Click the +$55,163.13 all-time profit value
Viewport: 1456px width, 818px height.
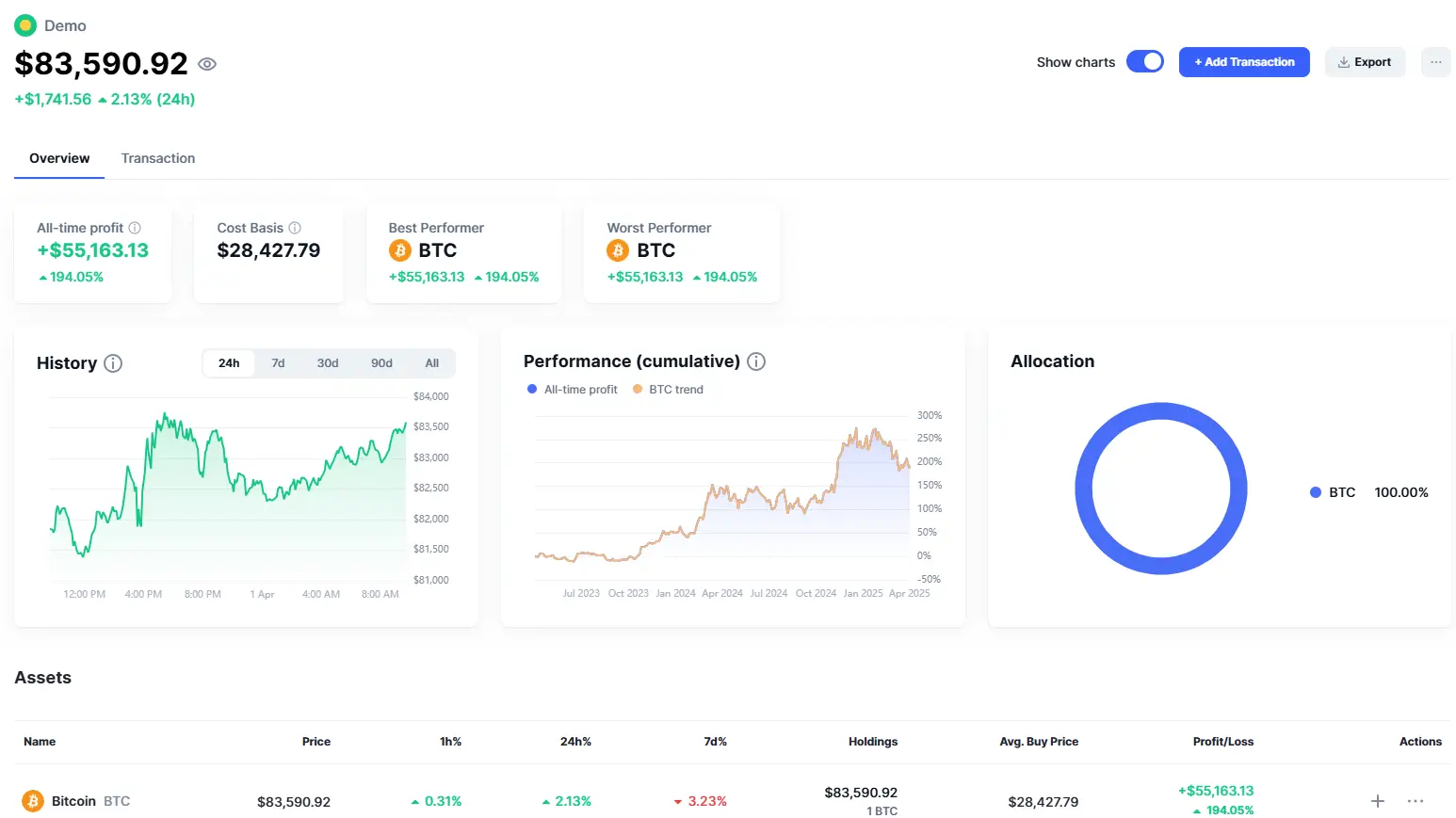pyautogui.click(x=93, y=250)
